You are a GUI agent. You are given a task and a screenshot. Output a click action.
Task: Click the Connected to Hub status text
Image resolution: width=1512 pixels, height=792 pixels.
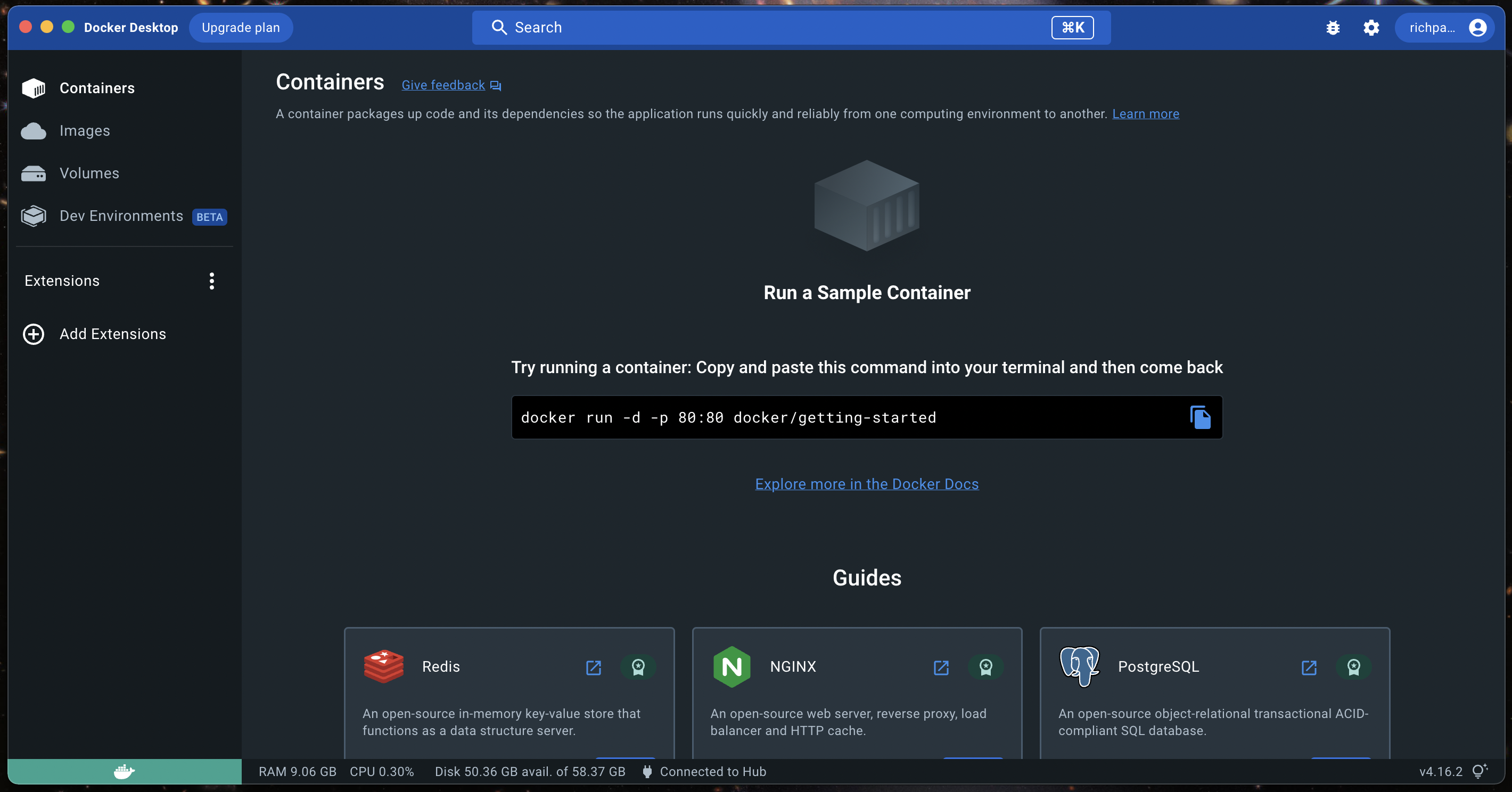click(x=713, y=771)
